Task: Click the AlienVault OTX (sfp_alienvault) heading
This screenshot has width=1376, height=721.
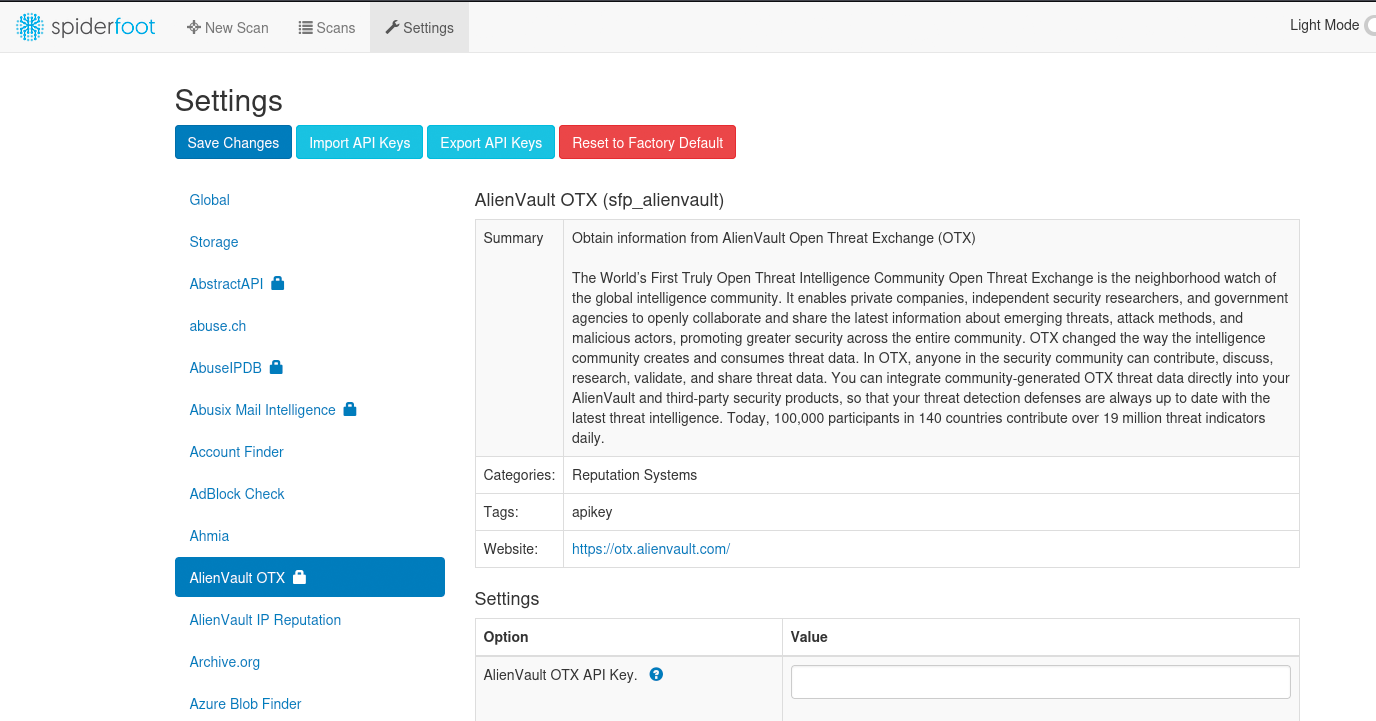Action: coord(599,200)
